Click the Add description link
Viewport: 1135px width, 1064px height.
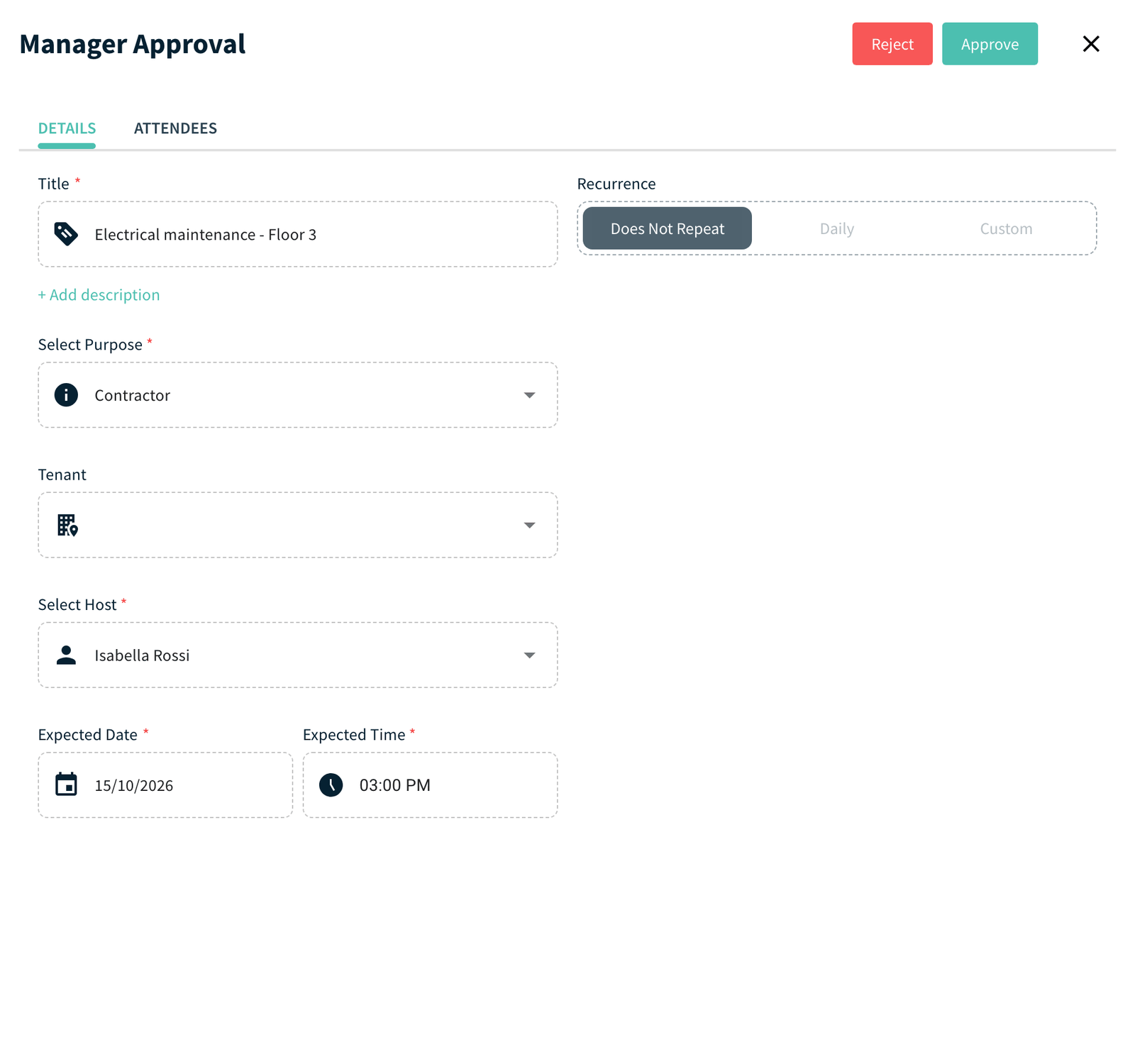click(99, 294)
